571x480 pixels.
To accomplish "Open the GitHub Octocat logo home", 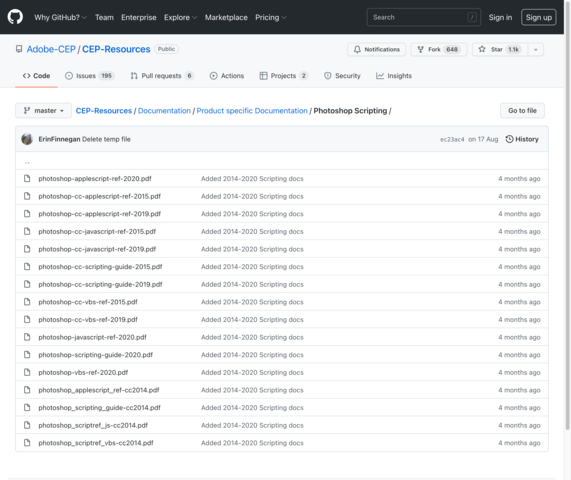I will (15, 17).
